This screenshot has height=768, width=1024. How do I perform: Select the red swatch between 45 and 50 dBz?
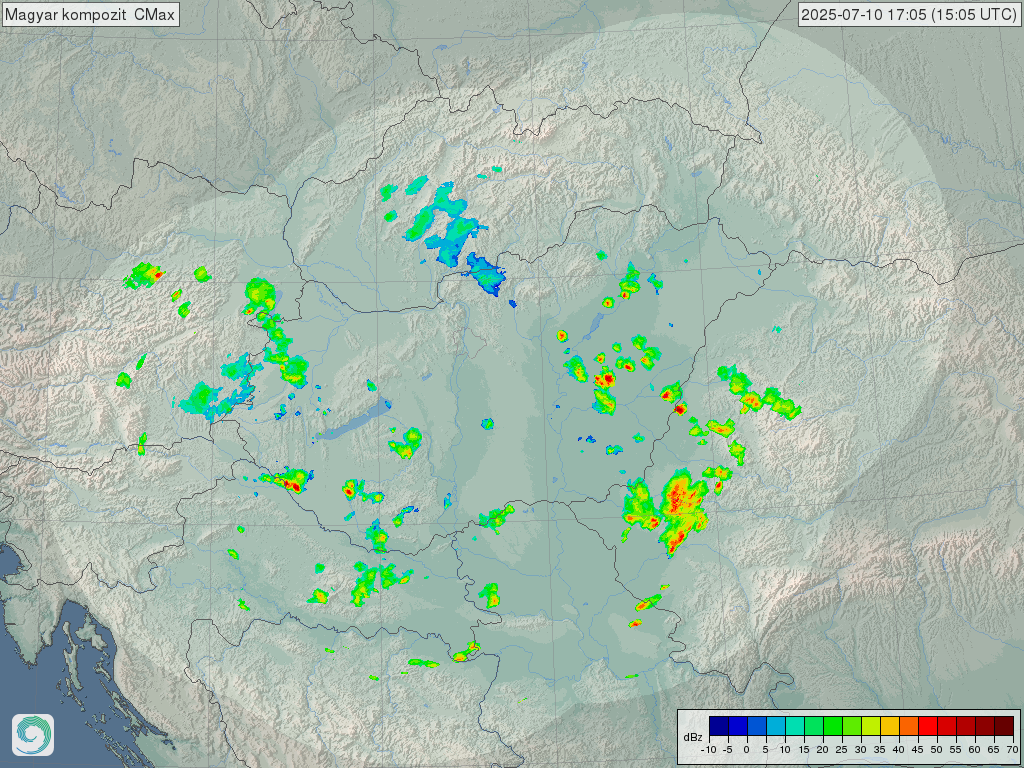click(928, 726)
